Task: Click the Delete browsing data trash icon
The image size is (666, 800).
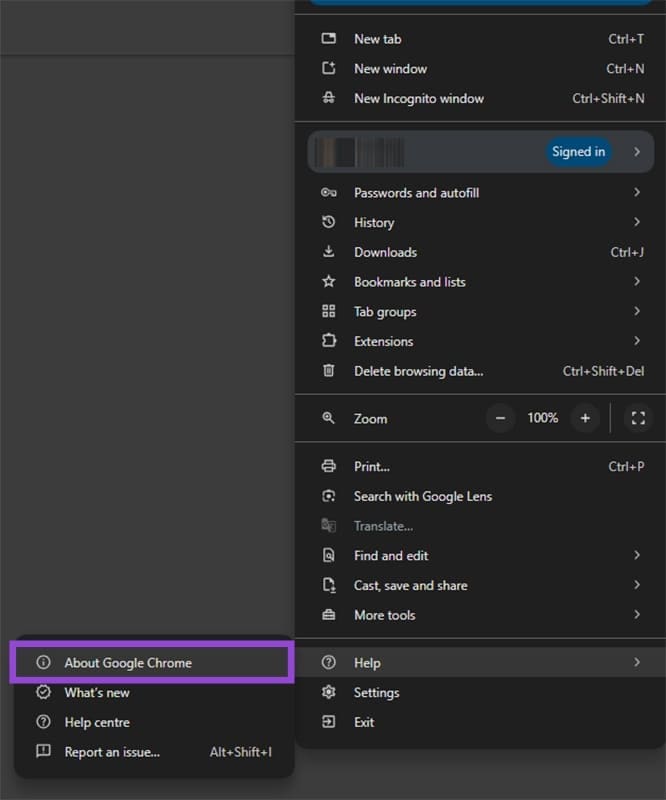Action: 330,371
